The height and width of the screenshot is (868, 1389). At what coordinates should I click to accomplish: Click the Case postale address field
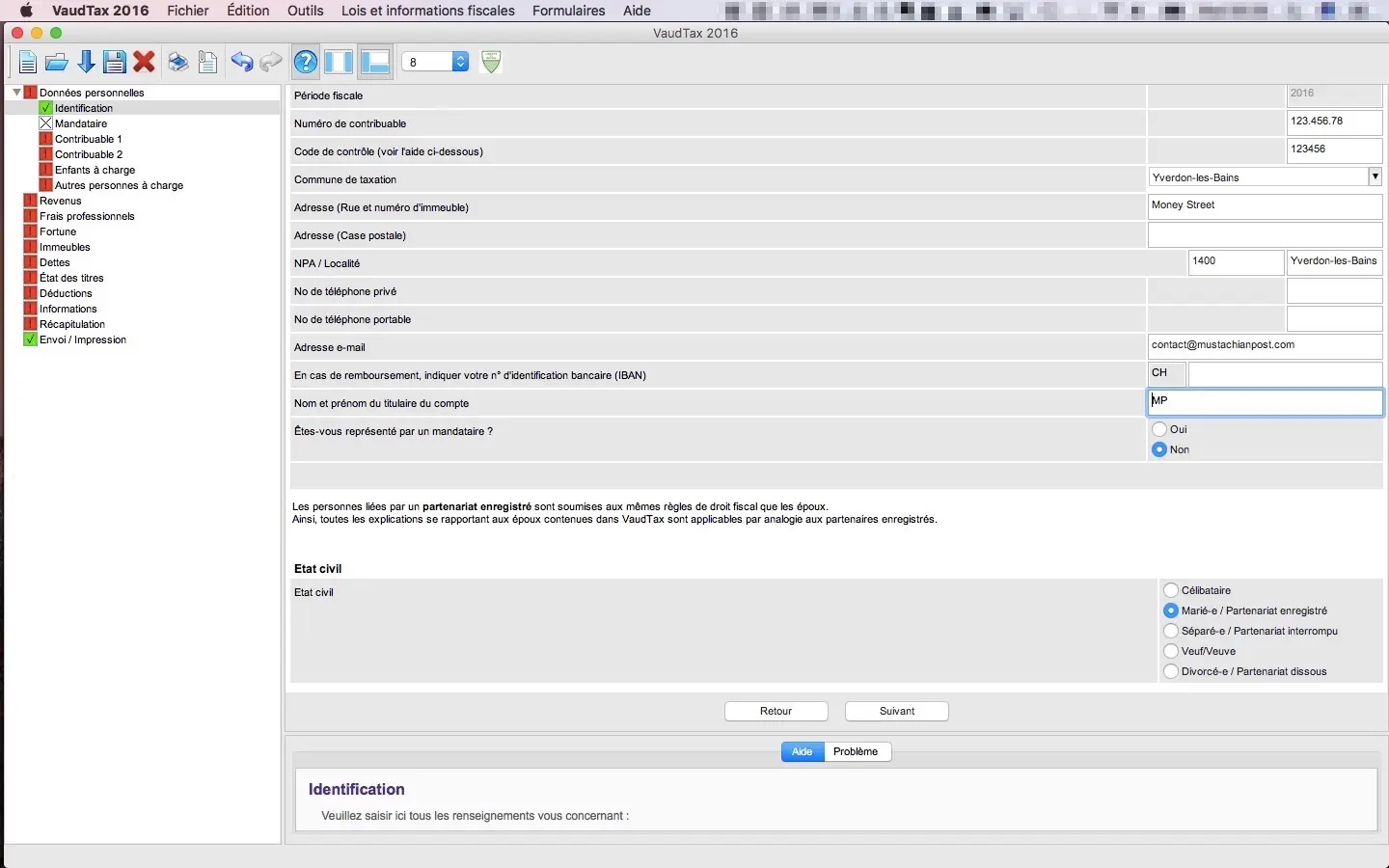tap(1266, 234)
